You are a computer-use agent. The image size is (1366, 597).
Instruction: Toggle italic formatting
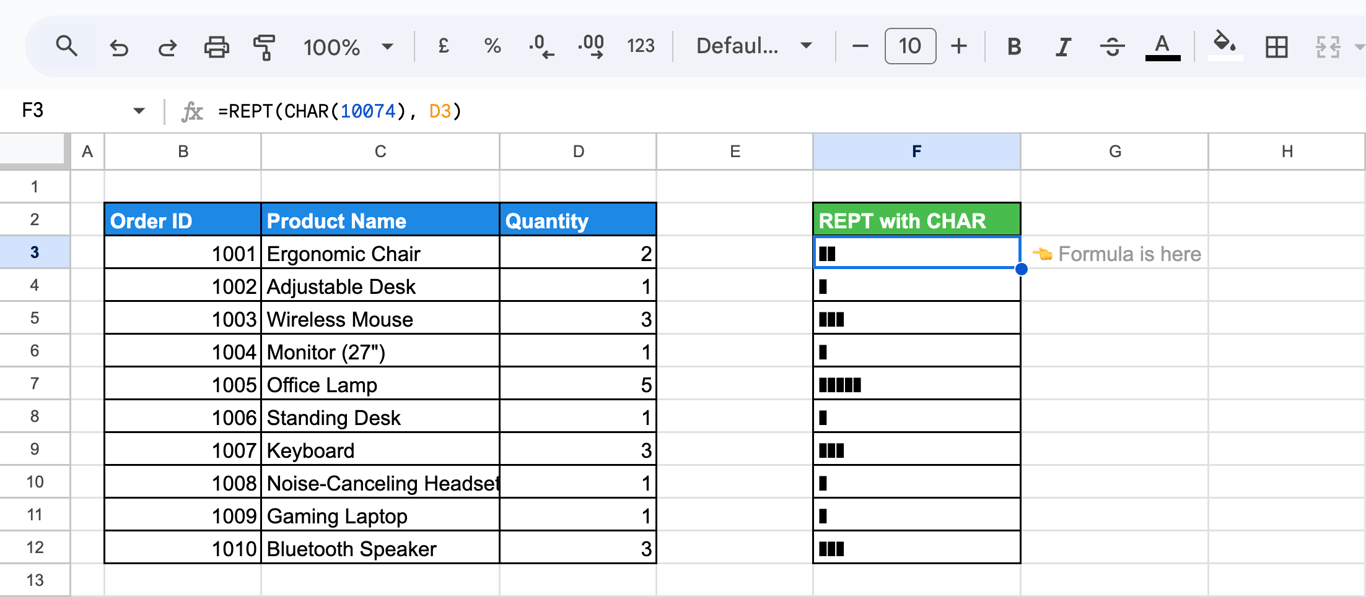[1063, 46]
